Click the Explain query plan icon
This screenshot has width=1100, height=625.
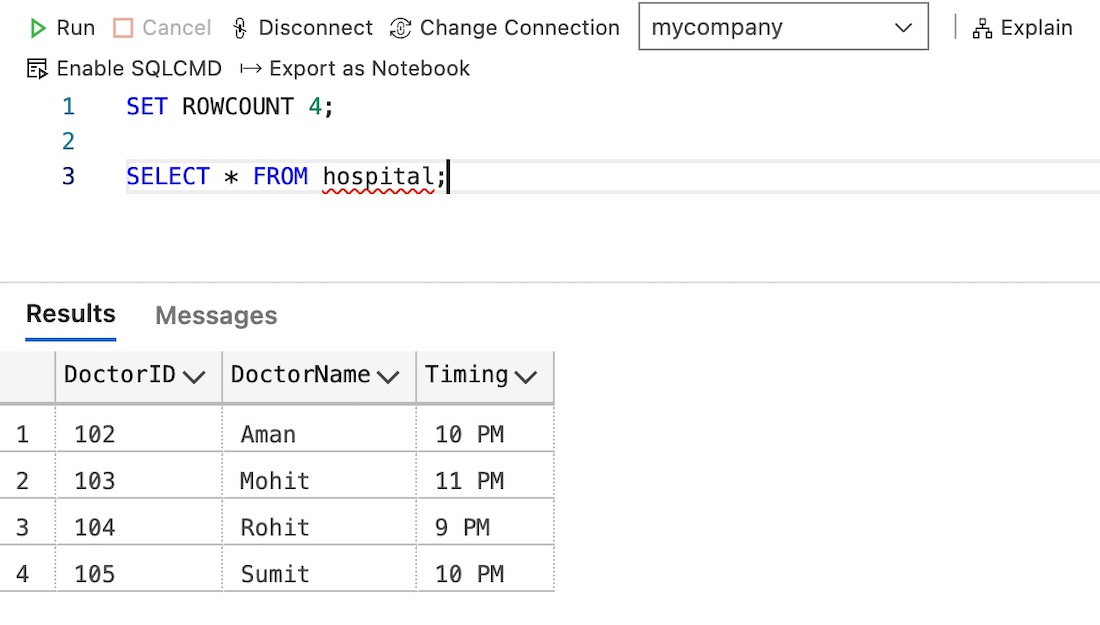click(x=982, y=28)
